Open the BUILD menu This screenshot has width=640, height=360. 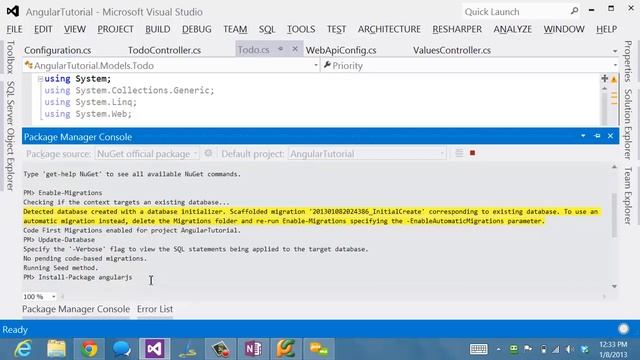click(x=158, y=29)
